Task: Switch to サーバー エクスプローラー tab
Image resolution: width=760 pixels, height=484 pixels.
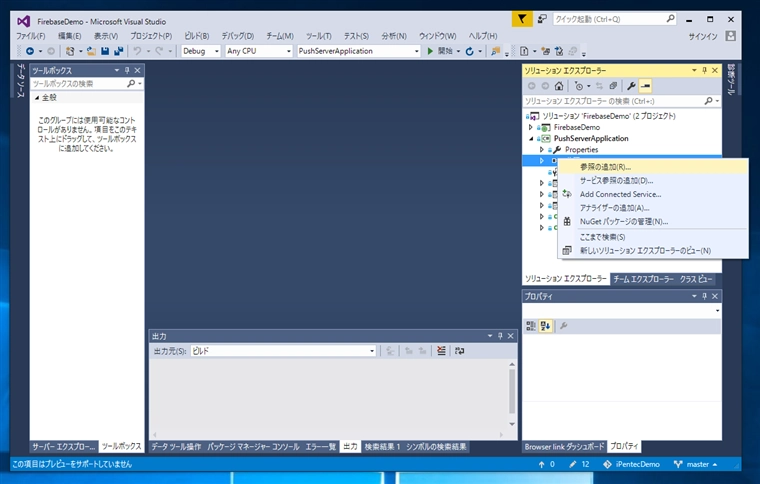Action: (x=63, y=447)
